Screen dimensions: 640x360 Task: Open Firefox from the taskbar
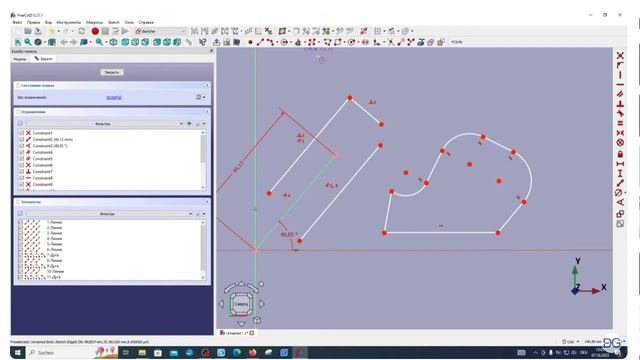click(x=253, y=352)
